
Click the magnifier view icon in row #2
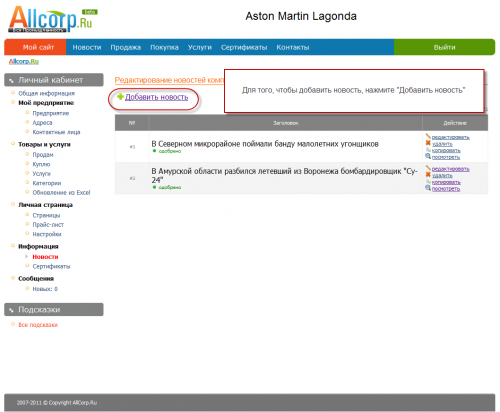click(428, 188)
